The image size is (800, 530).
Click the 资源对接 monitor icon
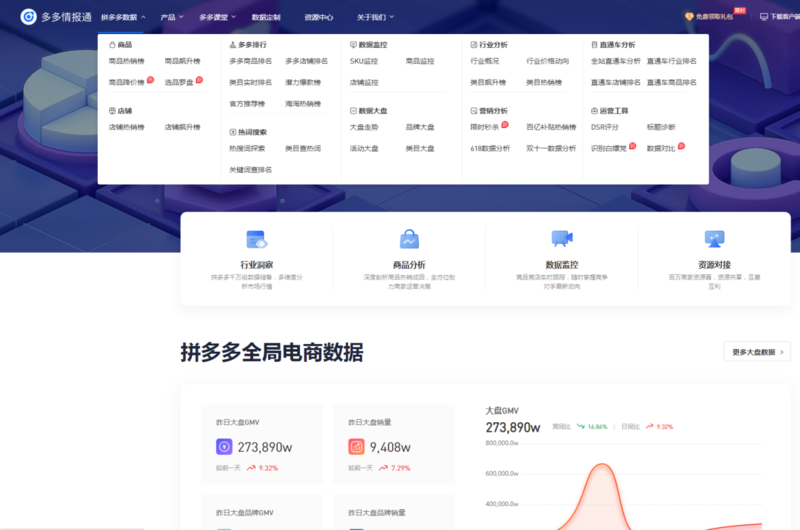[714, 239]
